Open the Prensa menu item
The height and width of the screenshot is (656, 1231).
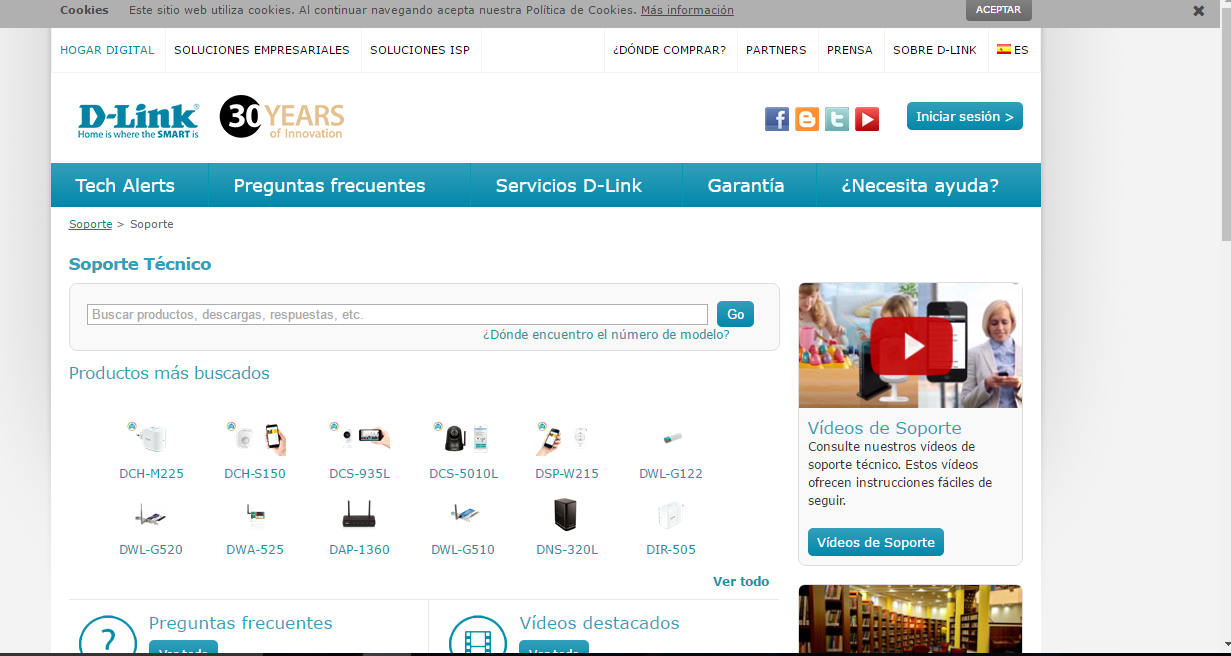tap(850, 50)
